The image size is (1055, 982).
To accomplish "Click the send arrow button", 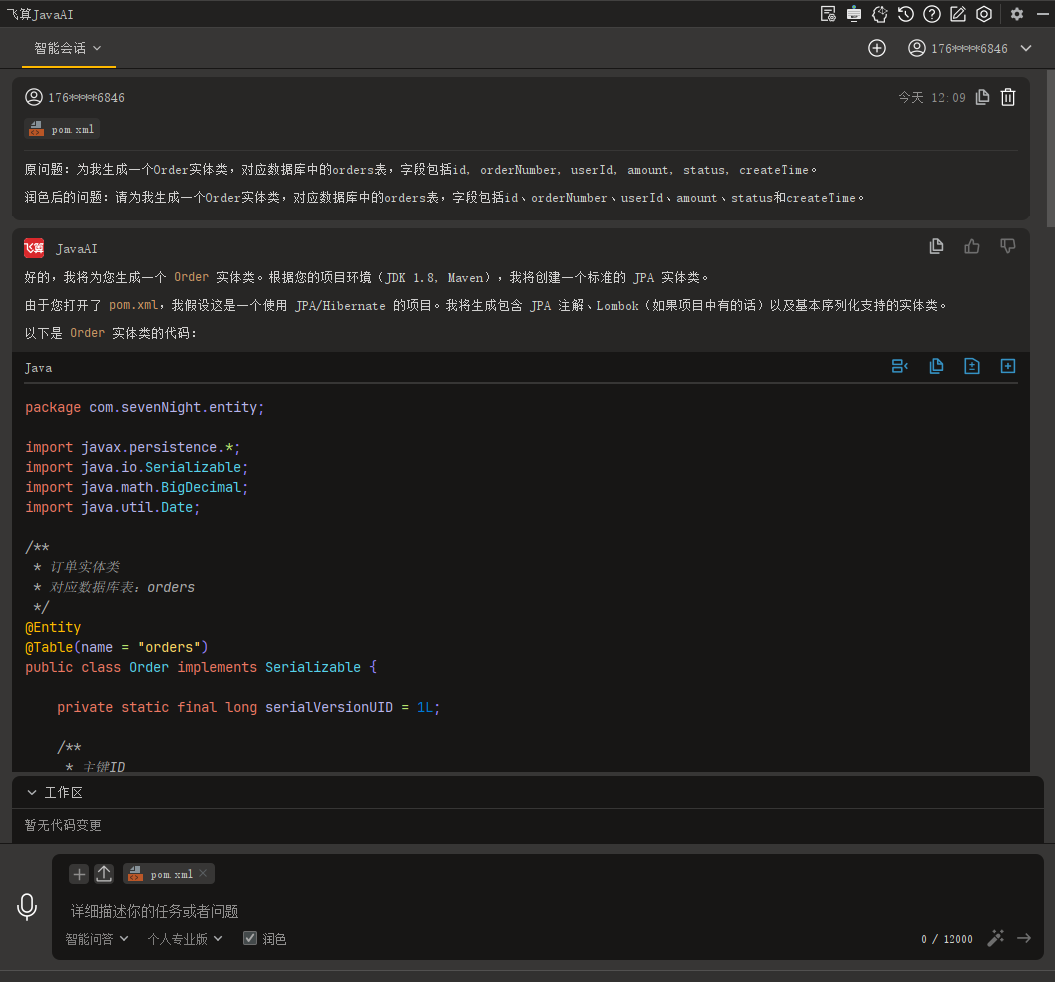I will [x=1024, y=938].
